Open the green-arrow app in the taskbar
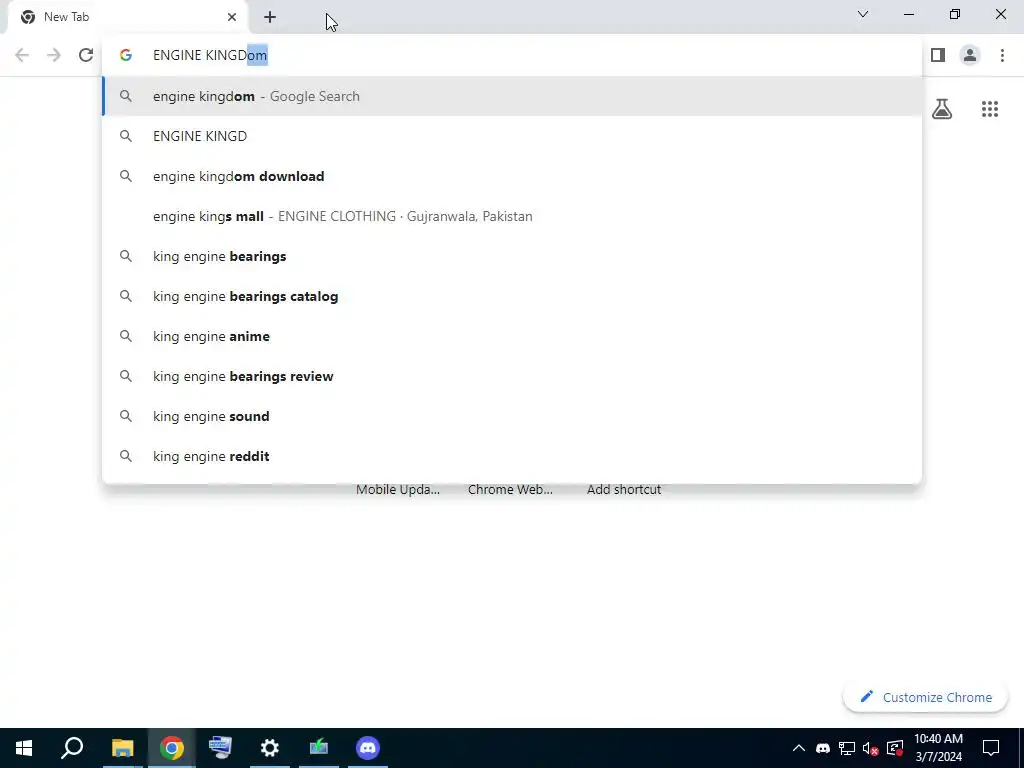 tap(319, 748)
